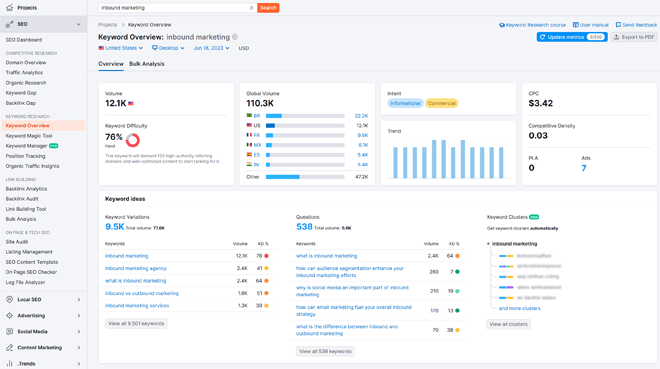Viewport: 660px width, 369px height.
Task: Click the Send feedback chat icon
Action: point(618,25)
